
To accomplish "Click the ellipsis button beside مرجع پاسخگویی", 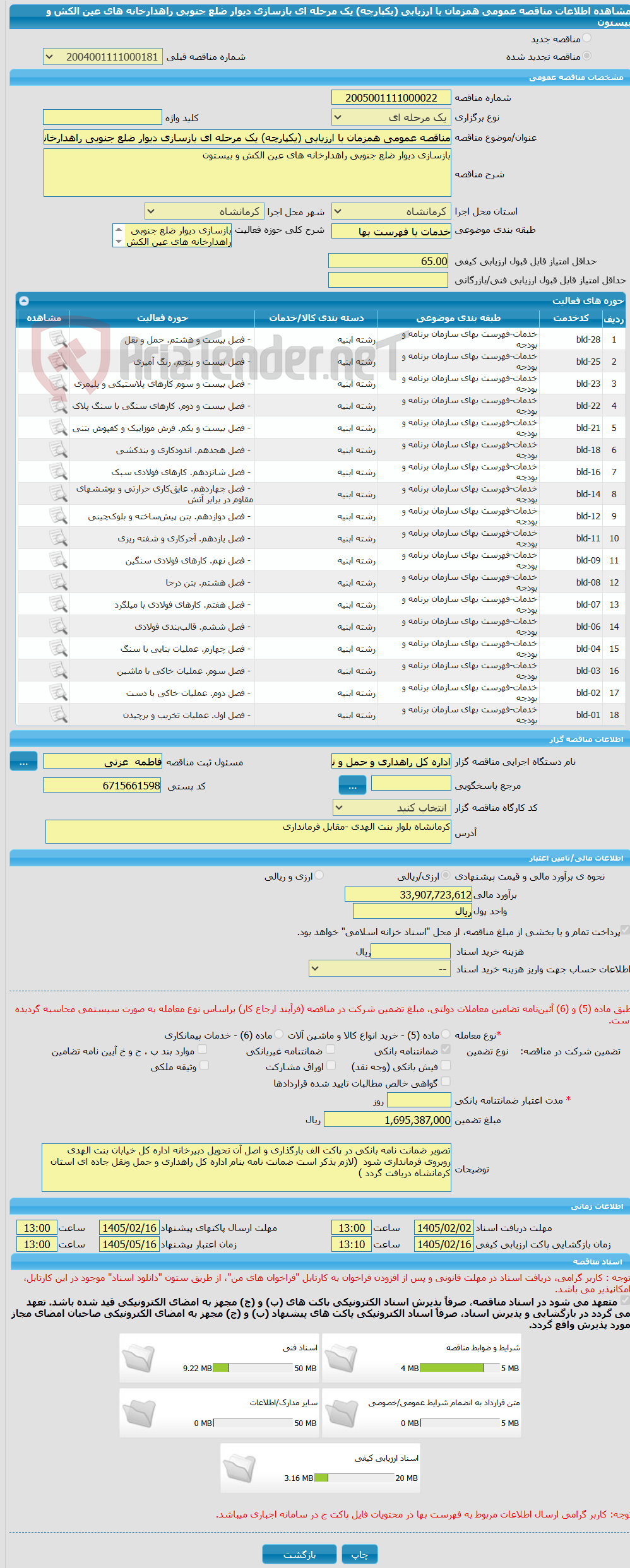I will (x=352, y=785).
